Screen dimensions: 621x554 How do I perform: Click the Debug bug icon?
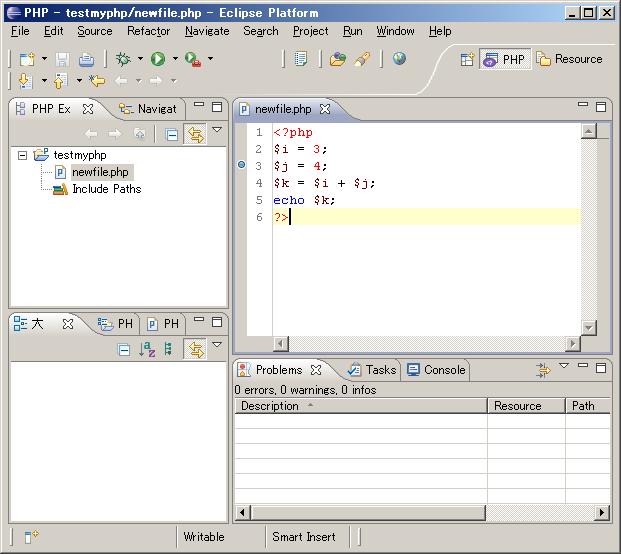pyautogui.click(x=123, y=59)
